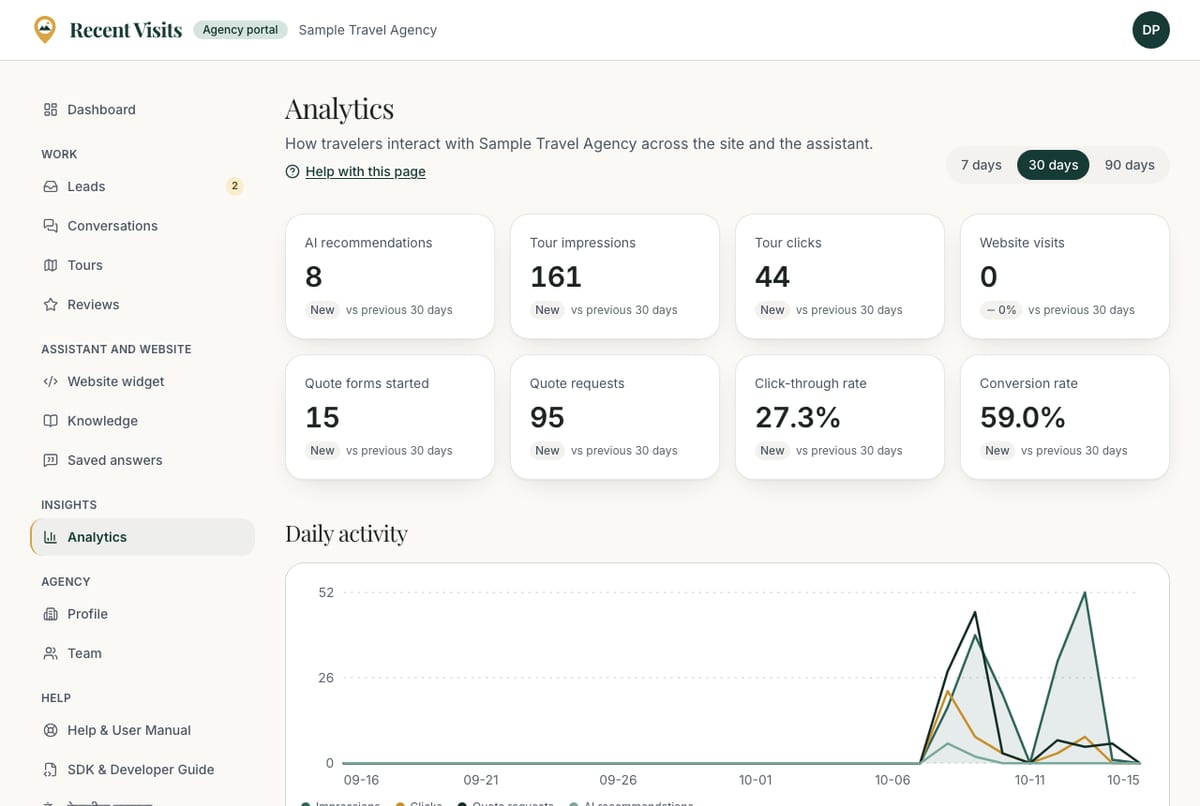Select the 30 days range
Viewport: 1200px width, 806px height.
click(x=1053, y=165)
